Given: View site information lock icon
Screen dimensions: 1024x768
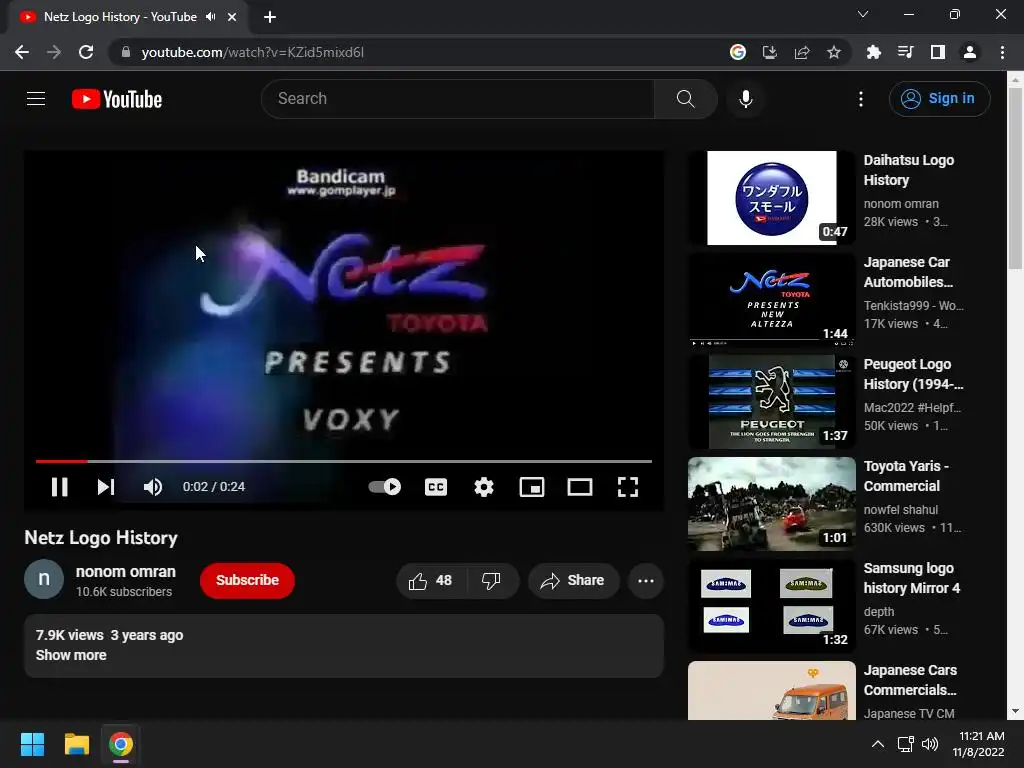Looking at the screenshot, I should coord(126,52).
